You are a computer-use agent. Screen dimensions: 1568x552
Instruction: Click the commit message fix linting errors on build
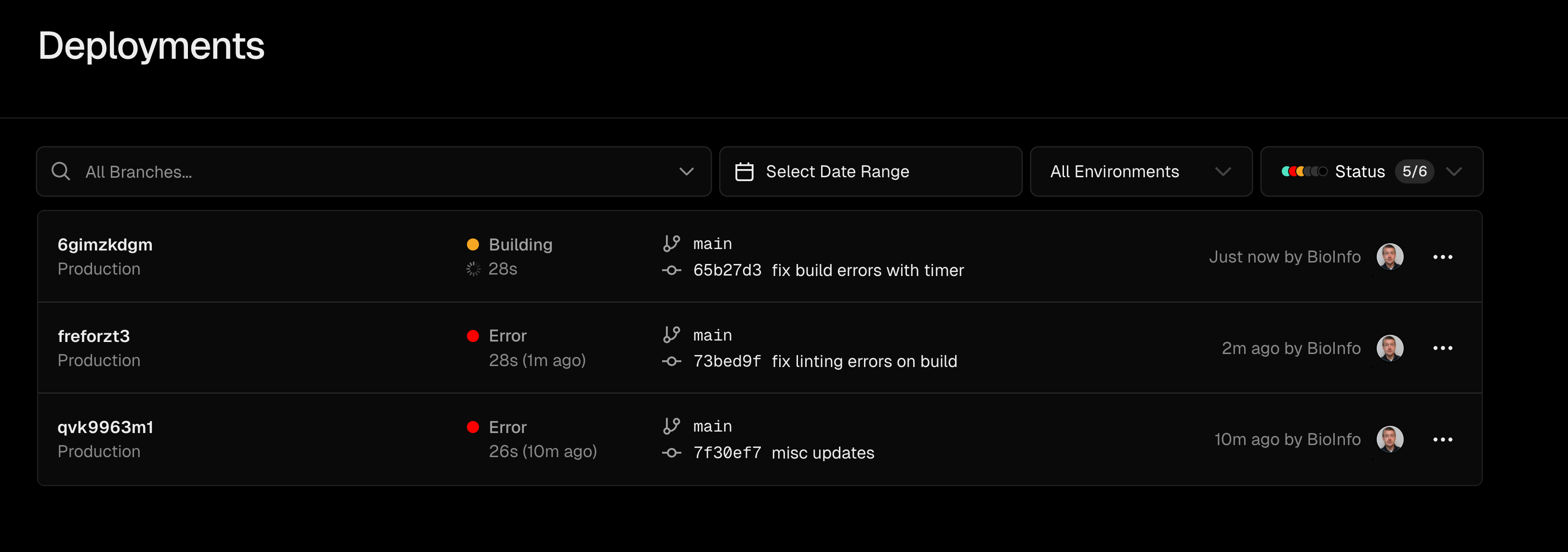[x=864, y=361]
